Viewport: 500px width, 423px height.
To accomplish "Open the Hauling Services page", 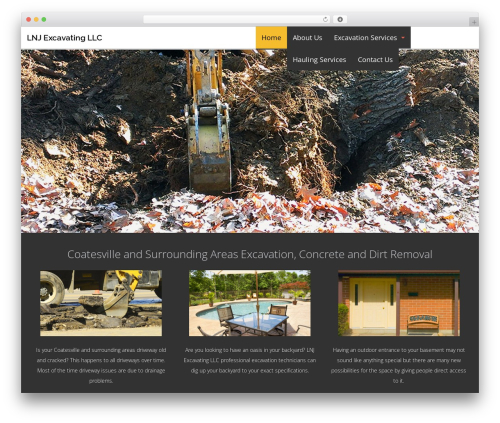I will (319, 60).
